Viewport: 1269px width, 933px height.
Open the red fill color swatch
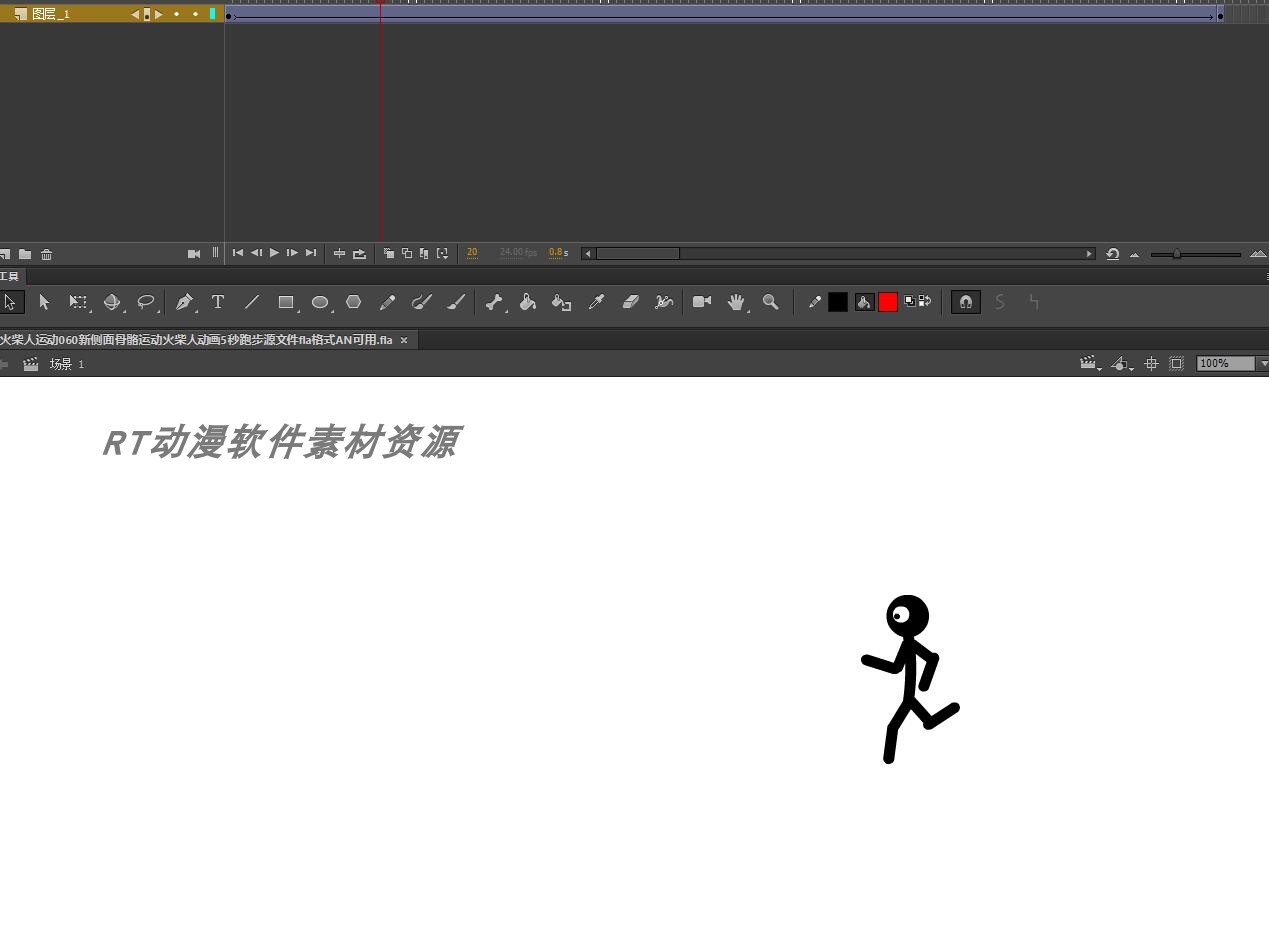point(888,302)
